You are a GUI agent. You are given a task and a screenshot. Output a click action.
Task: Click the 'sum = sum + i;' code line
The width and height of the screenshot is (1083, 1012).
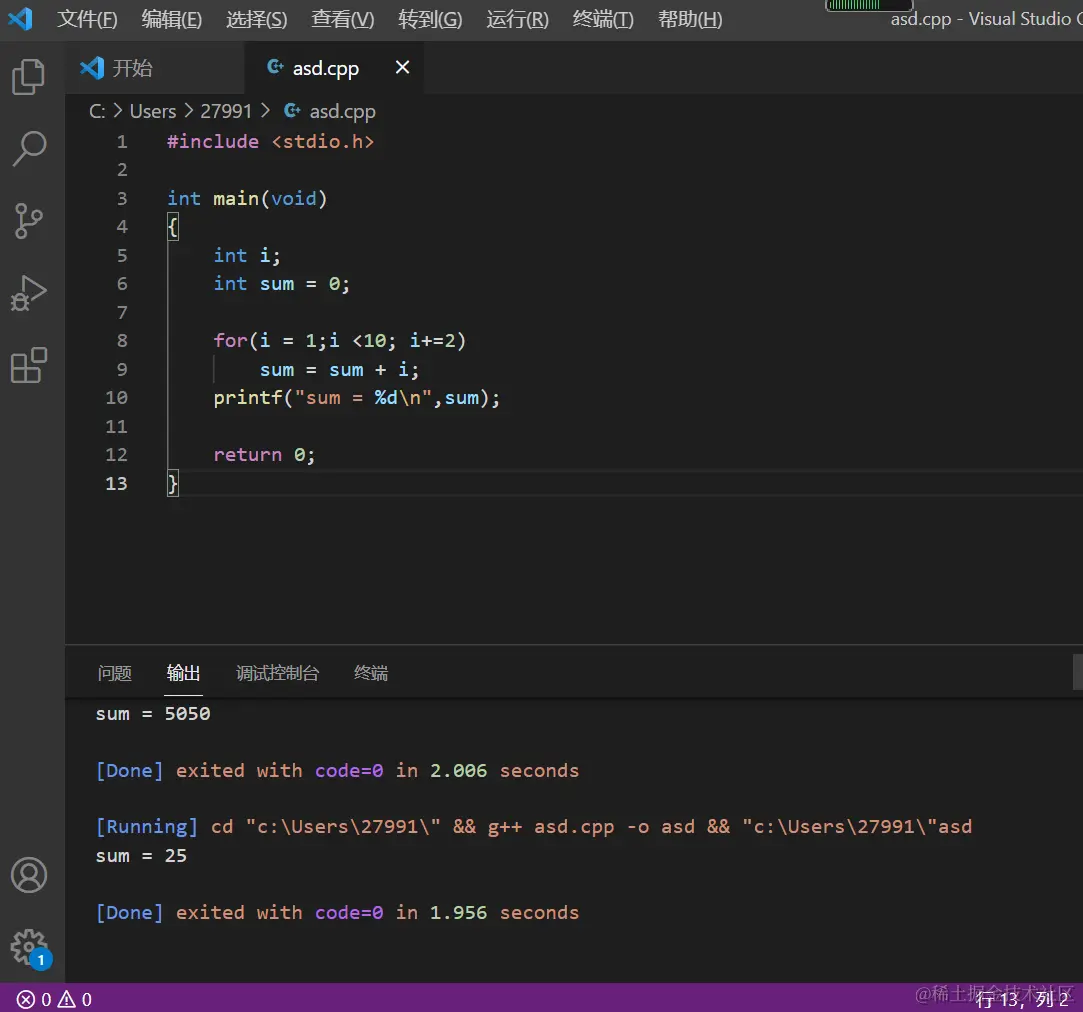(x=339, y=370)
